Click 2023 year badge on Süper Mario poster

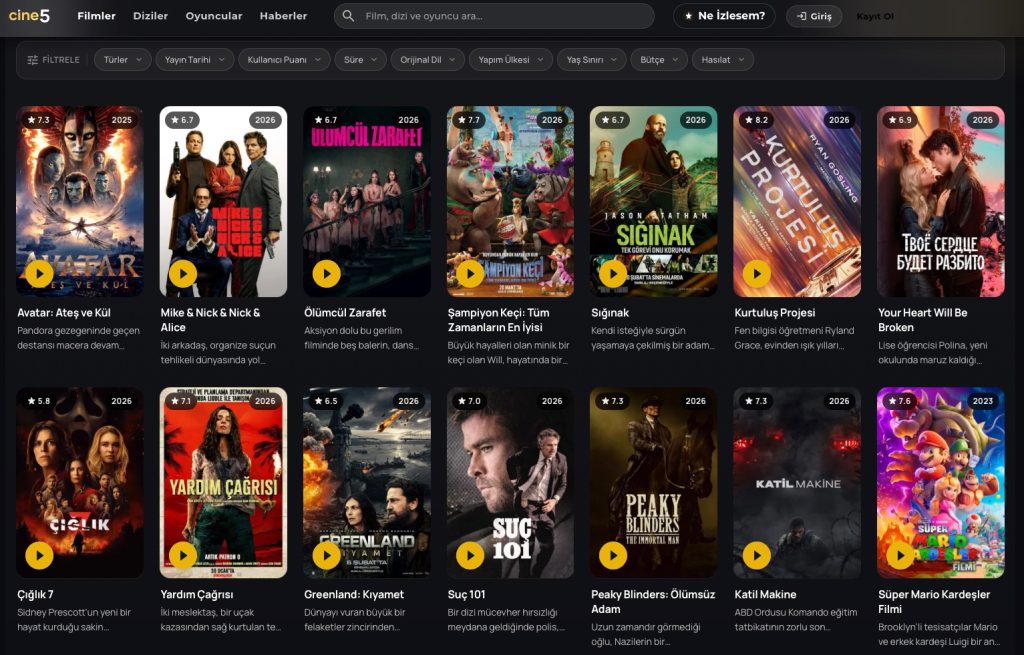pos(982,401)
